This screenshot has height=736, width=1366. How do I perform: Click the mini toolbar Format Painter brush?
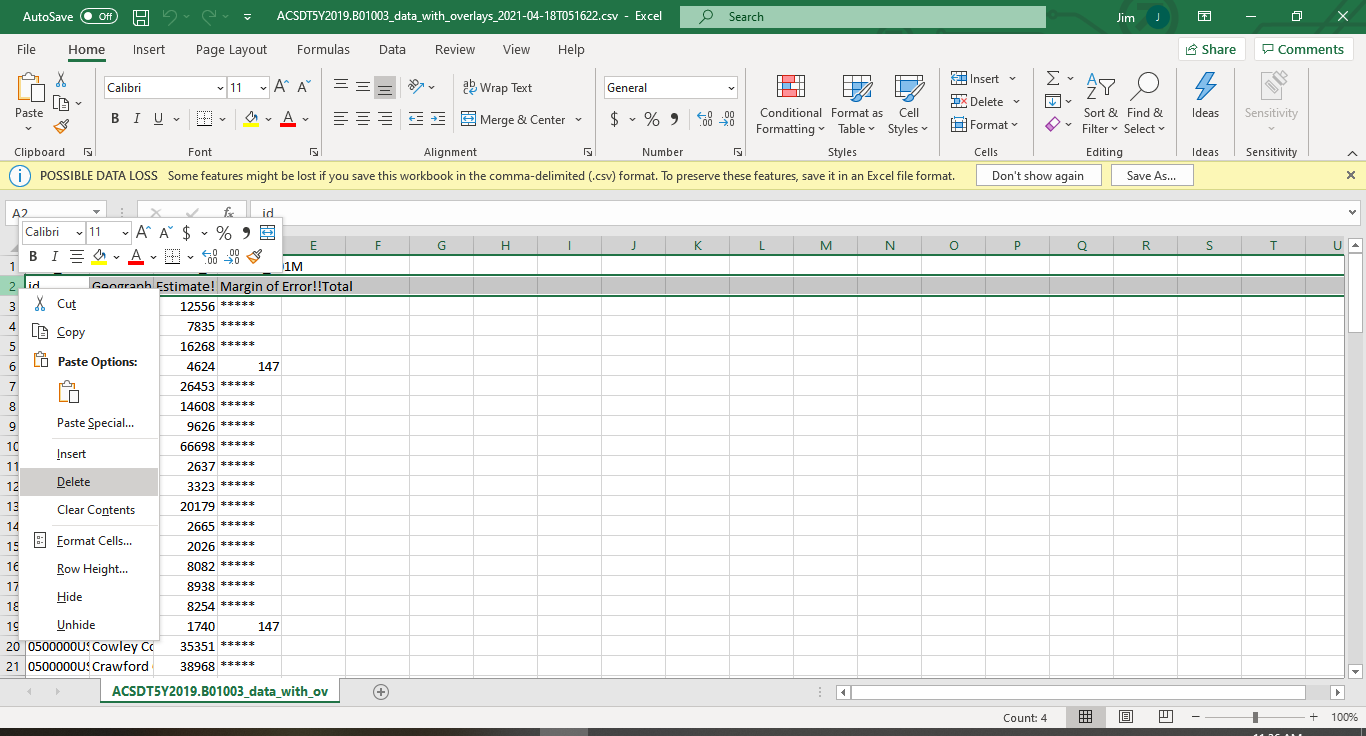click(x=255, y=257)
